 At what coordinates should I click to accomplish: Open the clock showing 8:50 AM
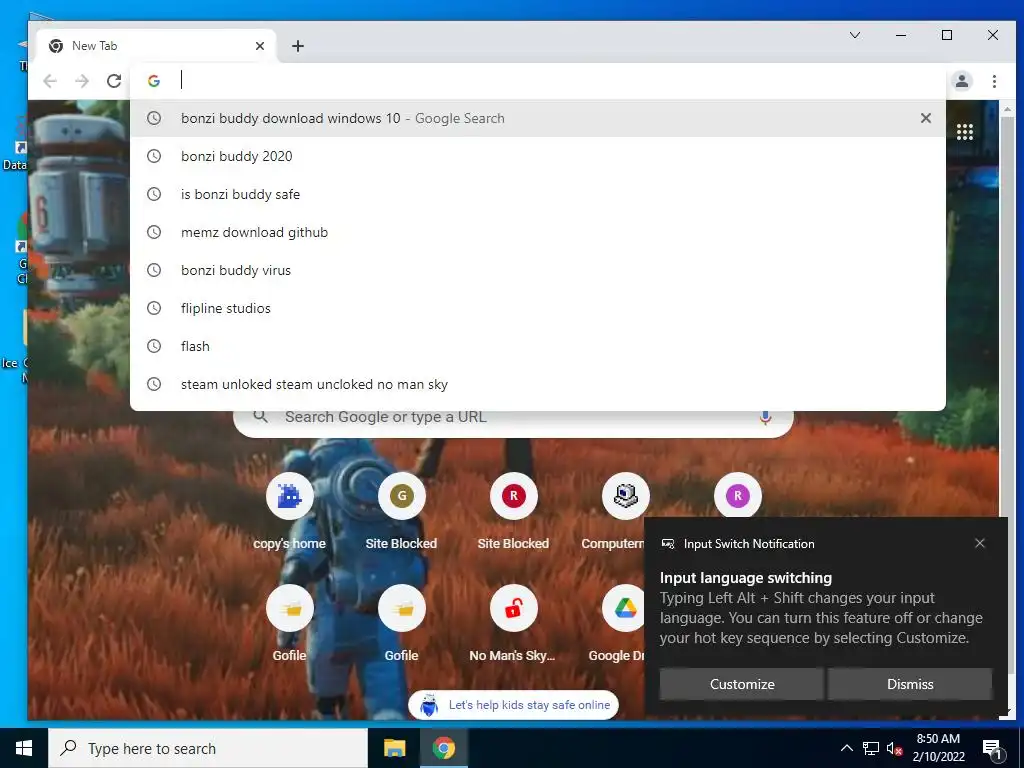[x=938, y=748]
